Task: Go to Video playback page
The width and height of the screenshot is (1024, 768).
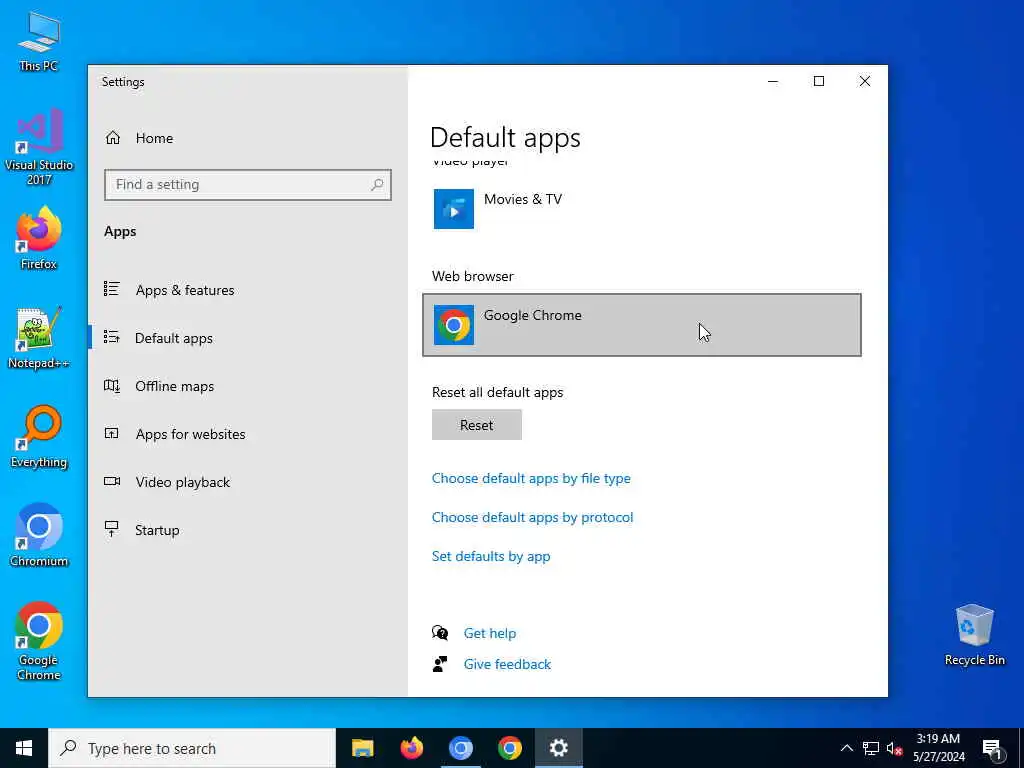Action: [x=183, y=482]
